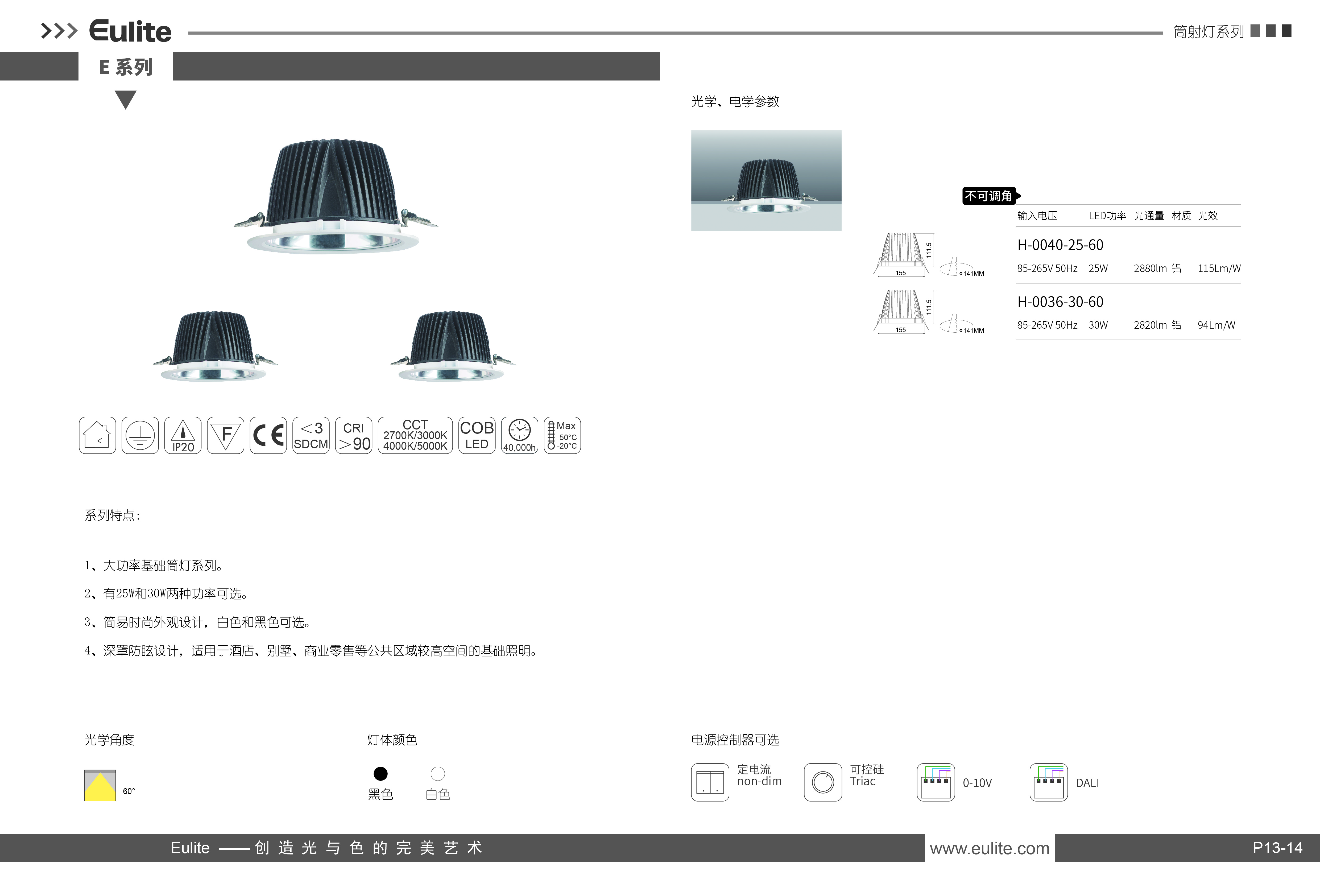Click the Max 50°C temperature icon
Viewport: 1320px width, 896px height.
562,435
